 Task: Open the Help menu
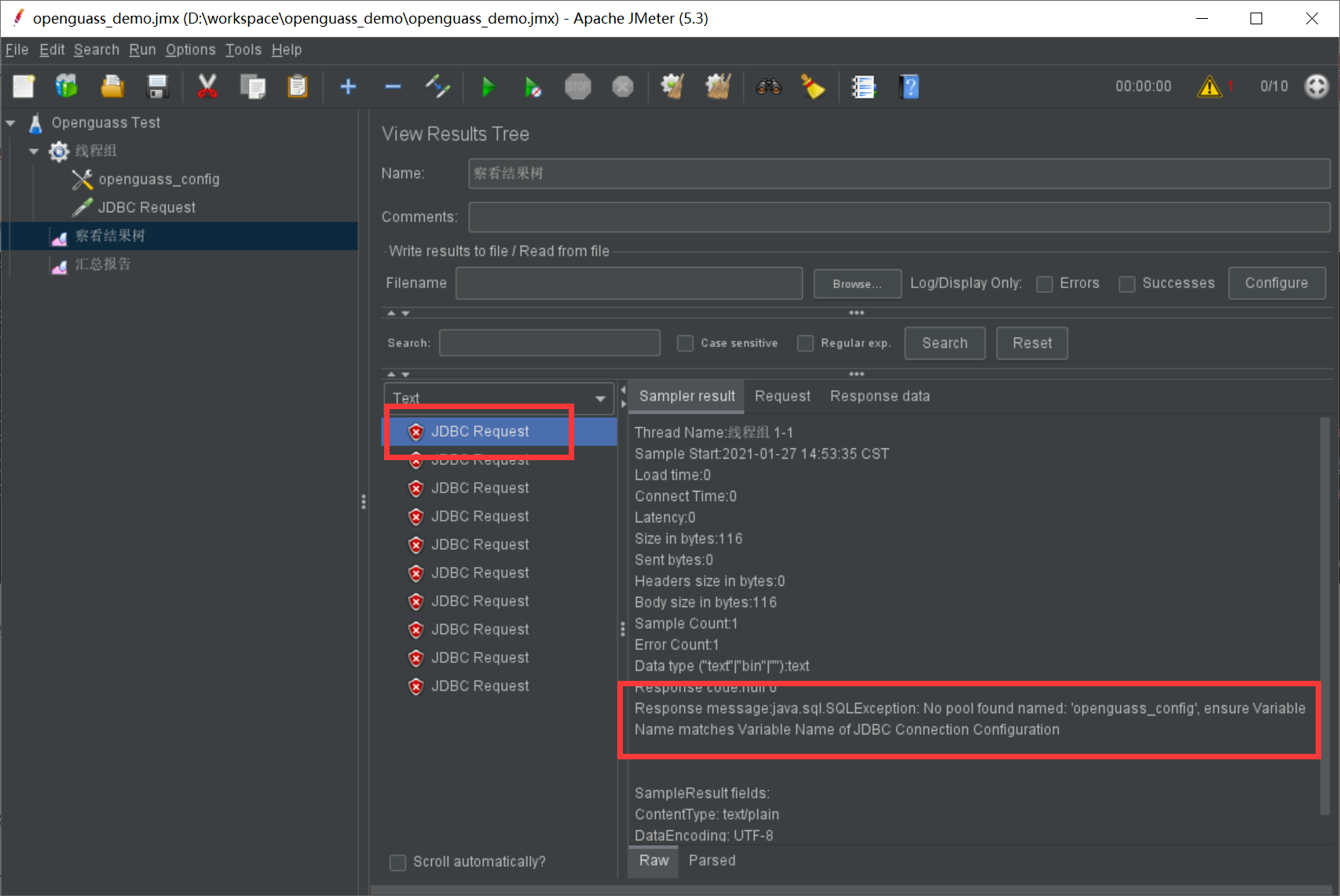click(287, 49)
